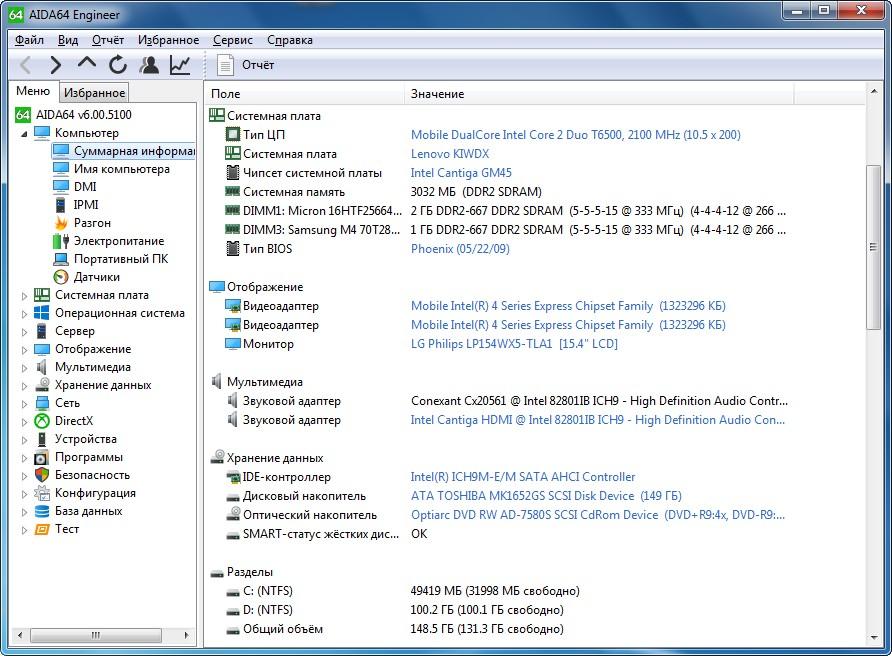Image resolution: width=892 pixels, height=656 pixels.
Task: Open the Файл menu
Action: point(29,40)
